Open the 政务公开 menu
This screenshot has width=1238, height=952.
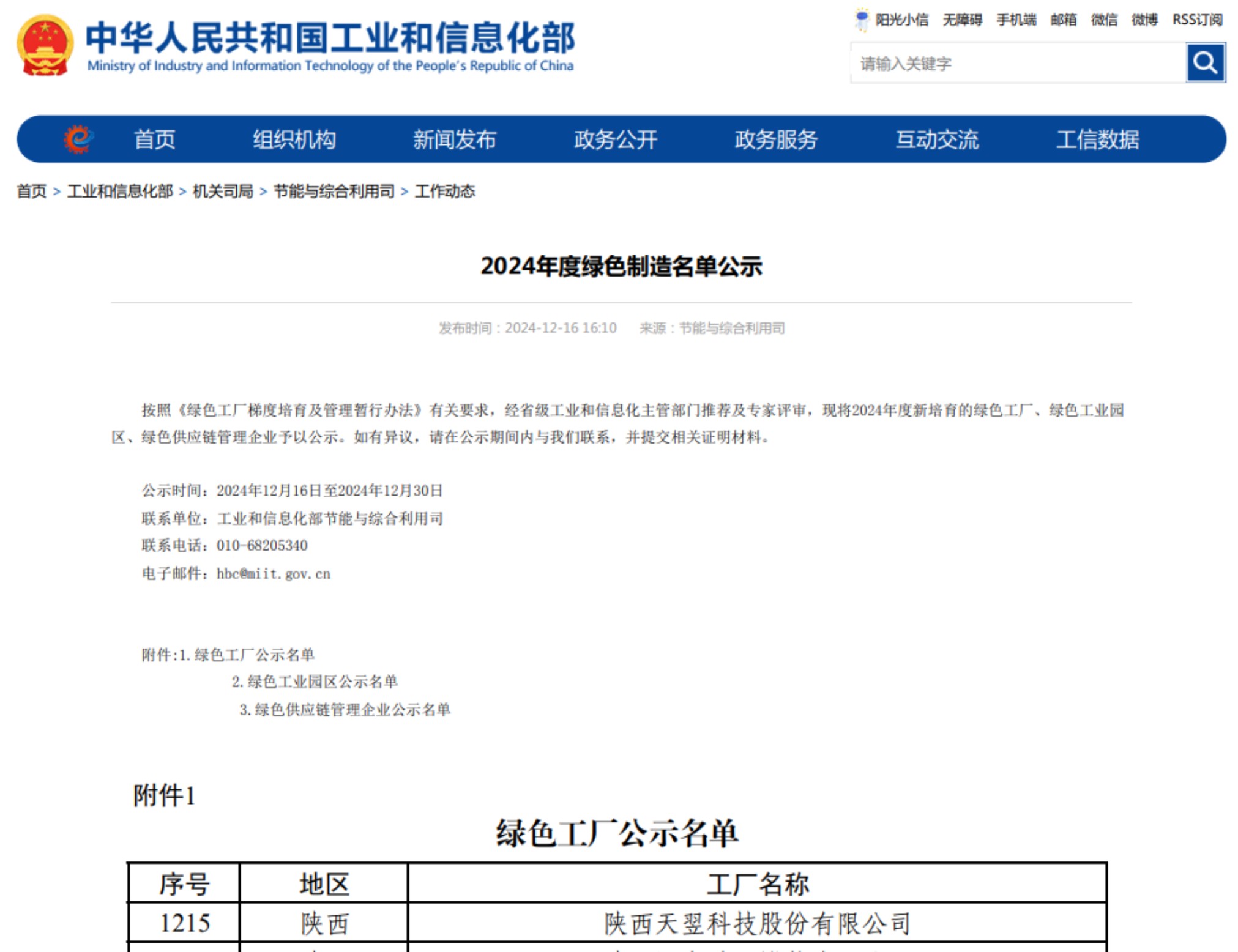[616, 139]
